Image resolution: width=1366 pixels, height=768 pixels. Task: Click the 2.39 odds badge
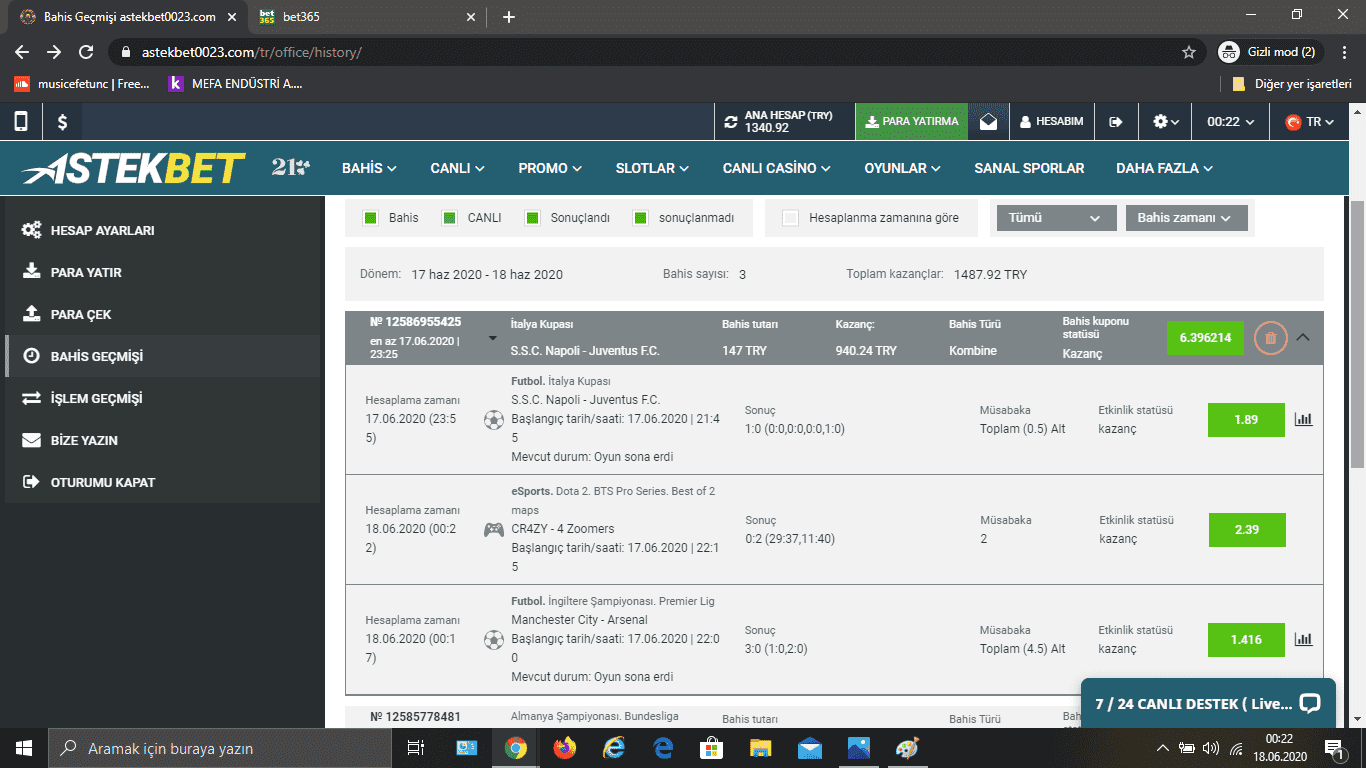[x=1246, y=530]
